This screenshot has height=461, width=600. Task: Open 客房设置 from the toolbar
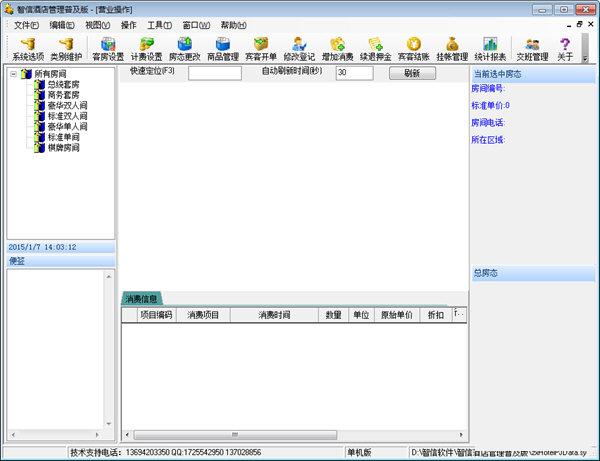tap(108, 48)
